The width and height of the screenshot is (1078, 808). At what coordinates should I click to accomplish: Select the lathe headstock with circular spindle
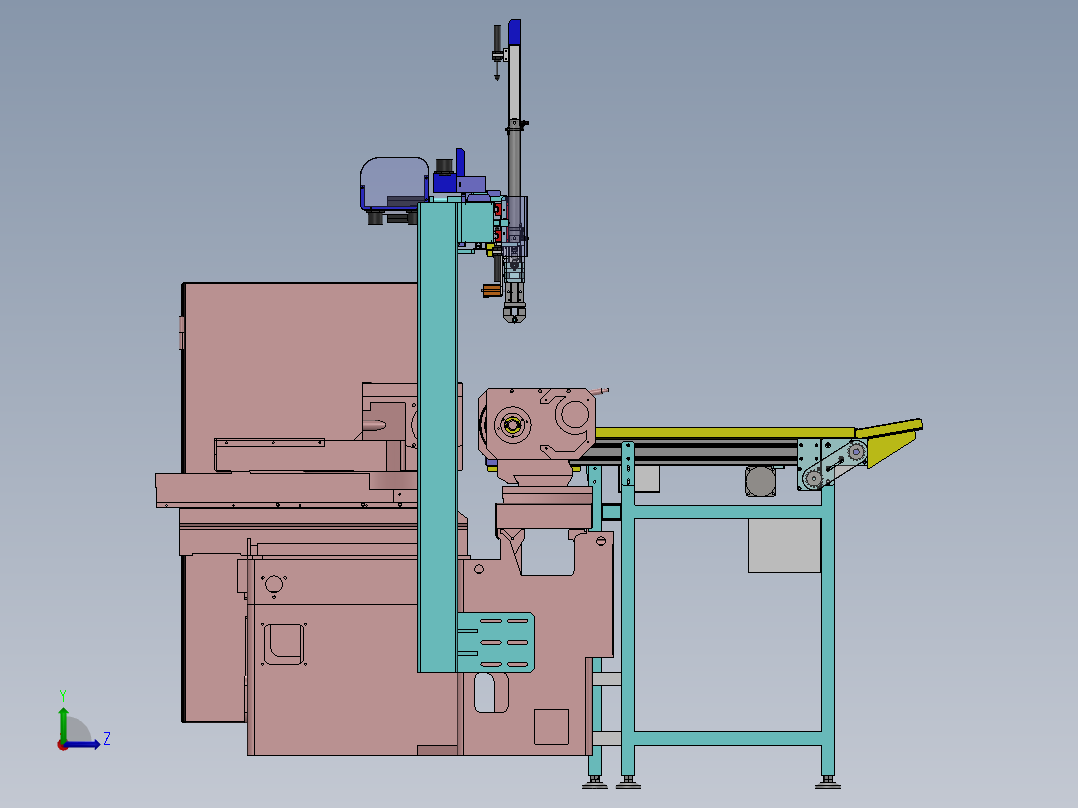(536, 425)
